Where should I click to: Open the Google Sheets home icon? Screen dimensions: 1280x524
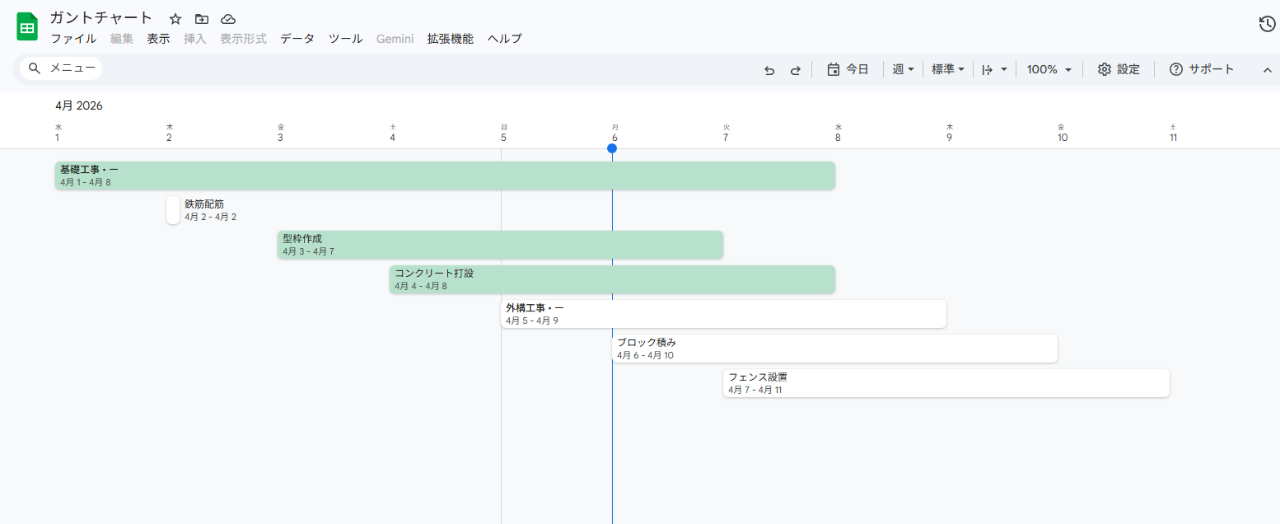click(27, 27)
